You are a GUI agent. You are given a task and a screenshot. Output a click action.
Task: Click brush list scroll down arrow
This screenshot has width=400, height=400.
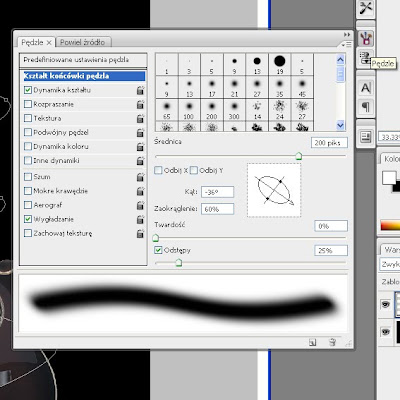(x=340, y=125)
